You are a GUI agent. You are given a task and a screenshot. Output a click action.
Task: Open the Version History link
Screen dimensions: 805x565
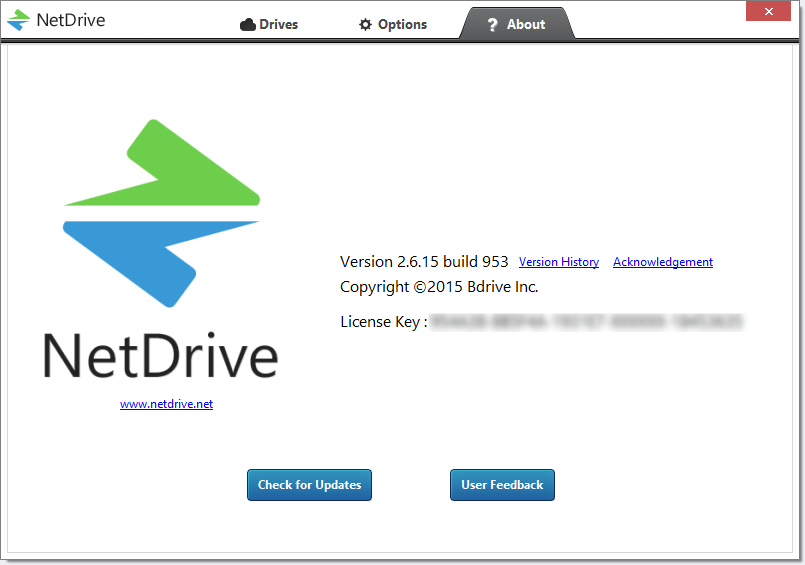pos(559,262)
